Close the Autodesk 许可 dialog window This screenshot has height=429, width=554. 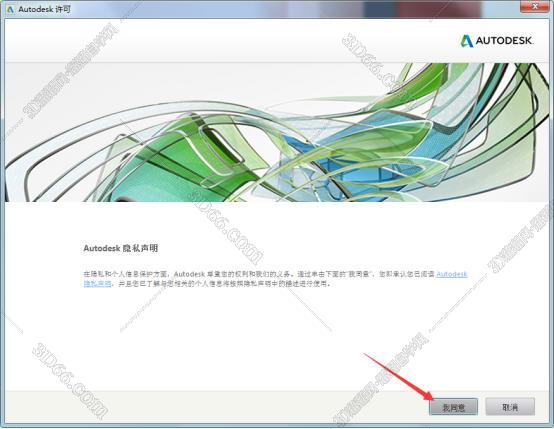coord(535,6)
